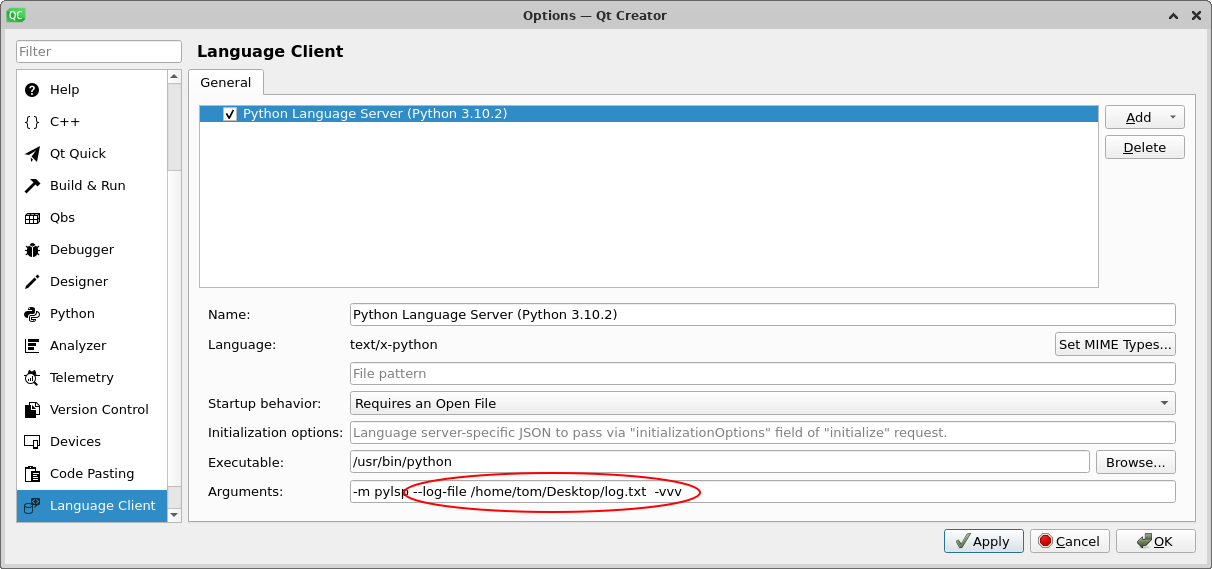Click the Telemetry icon

(x=32, y=378)
